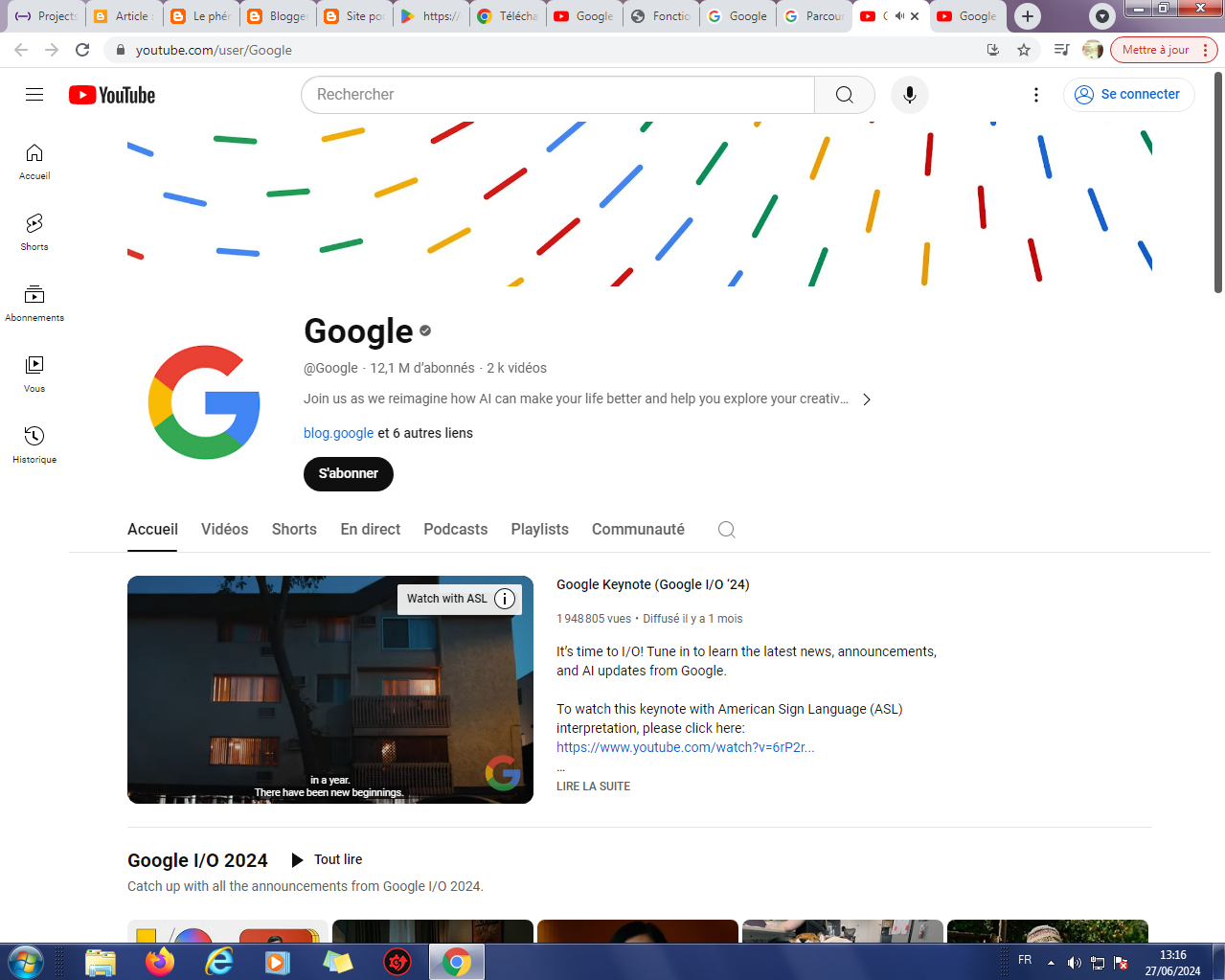The width and height of the screenshot is (1225, 980).
Task: Open a new browser tab
Action: tap(1028, 16)
